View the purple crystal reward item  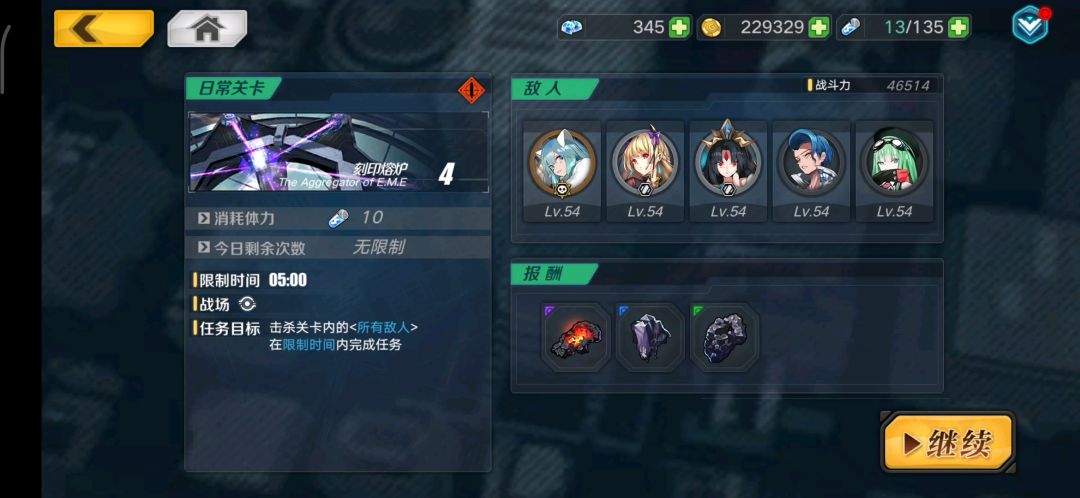point(650,338)
